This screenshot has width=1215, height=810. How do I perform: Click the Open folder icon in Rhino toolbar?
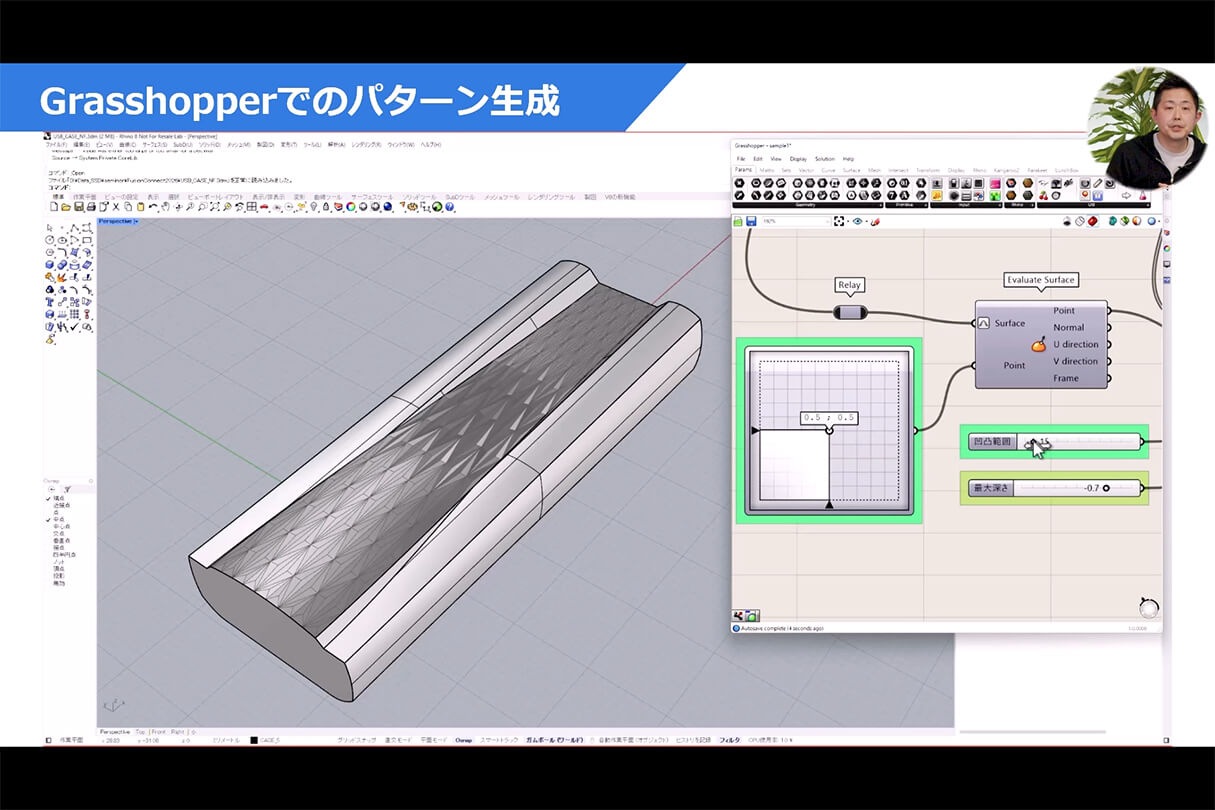pos(66,206)
